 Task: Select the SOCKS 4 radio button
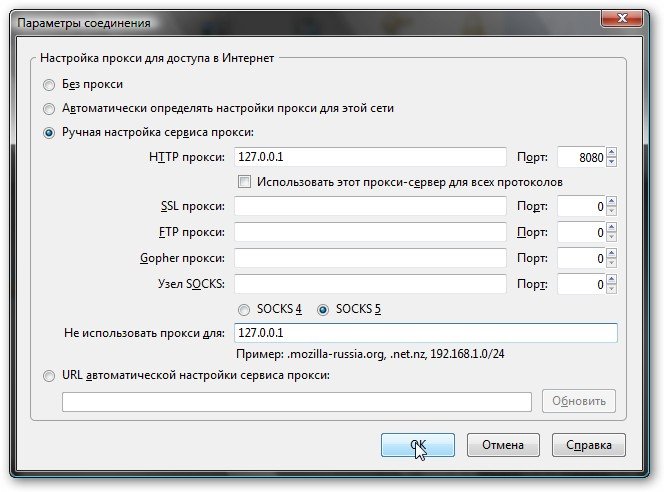(243, 310)
